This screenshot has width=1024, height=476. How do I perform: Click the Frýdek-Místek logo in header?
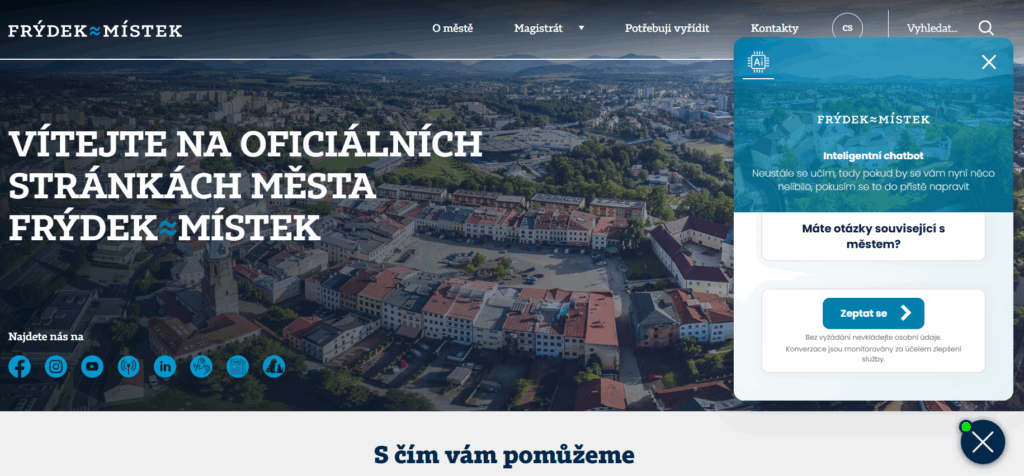coord(95,30)
